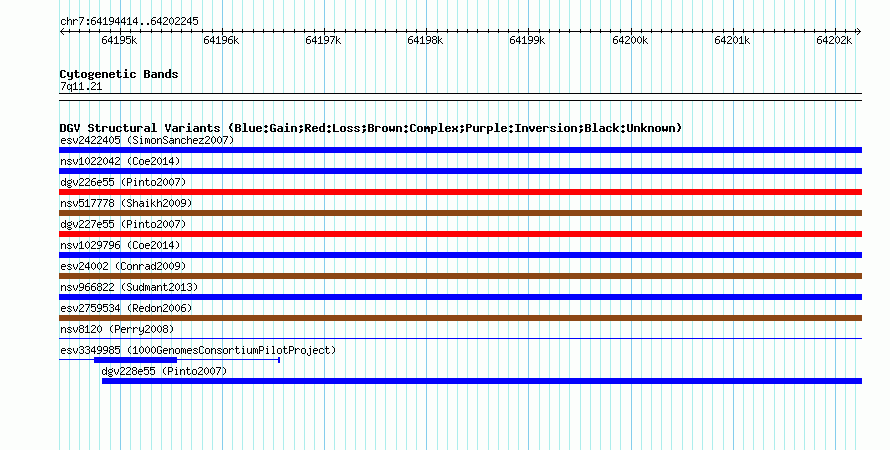Open dgv226e55 (Pinto2007) variant label
Screen dimensions: 890x450
123,182
